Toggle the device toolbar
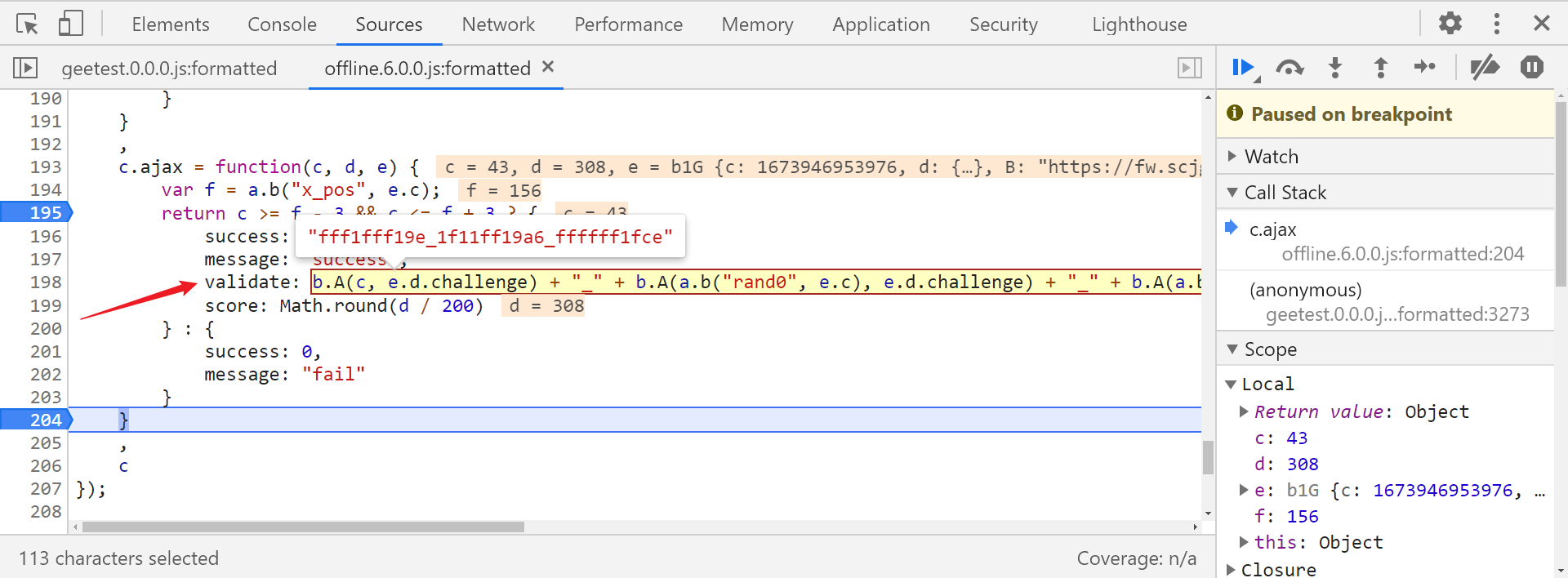The image size is (1568, 578). [71, 24]
